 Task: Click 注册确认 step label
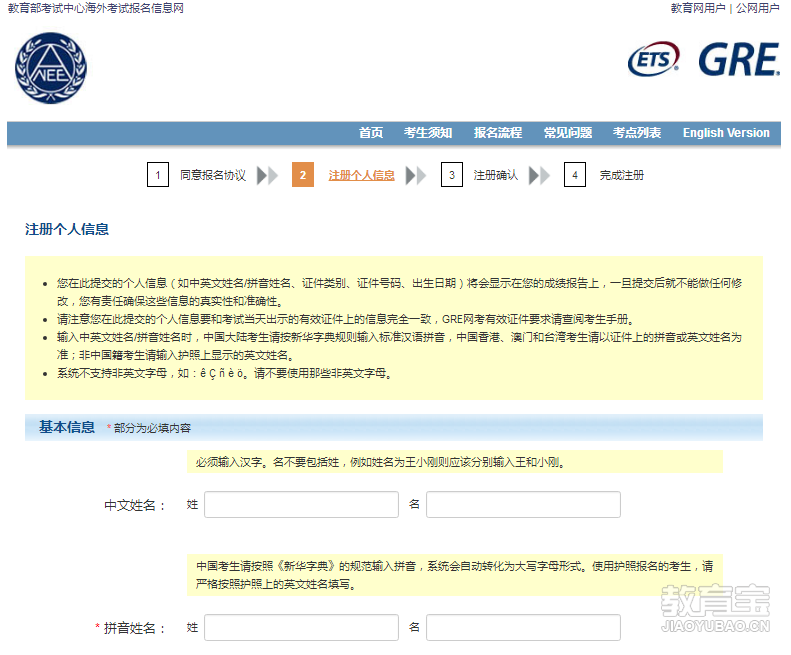pyautogui.click(x=495, y=176)
